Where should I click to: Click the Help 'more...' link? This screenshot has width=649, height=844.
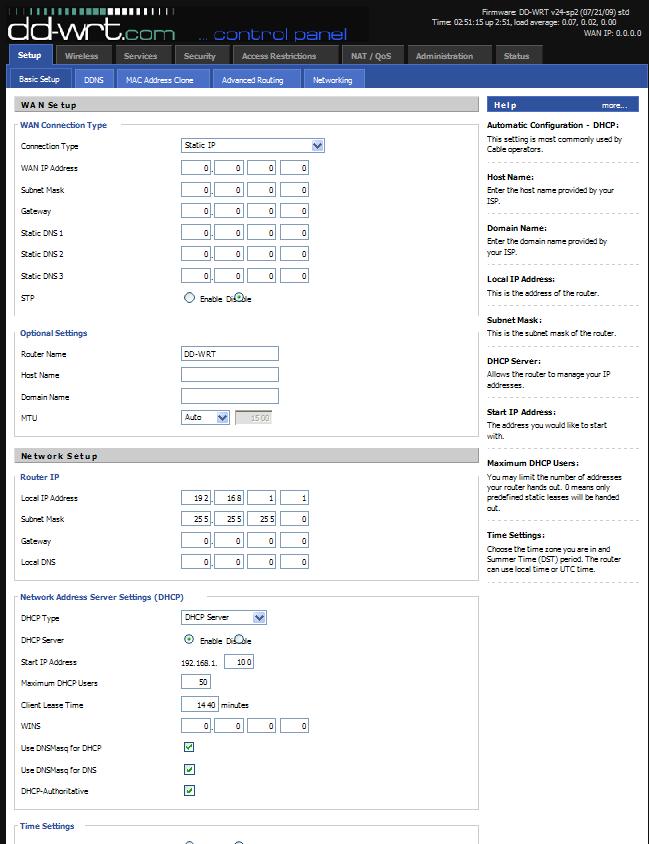click(615, 106)
